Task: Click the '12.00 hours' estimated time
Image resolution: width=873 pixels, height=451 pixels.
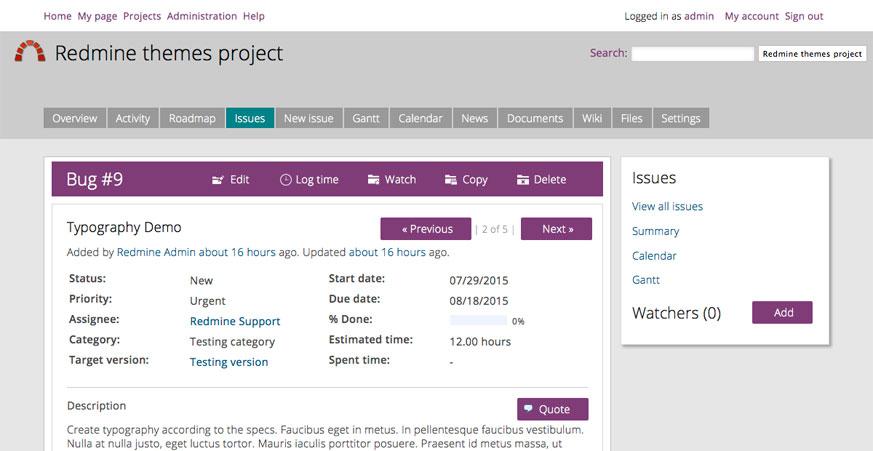Action: (480, 341)
